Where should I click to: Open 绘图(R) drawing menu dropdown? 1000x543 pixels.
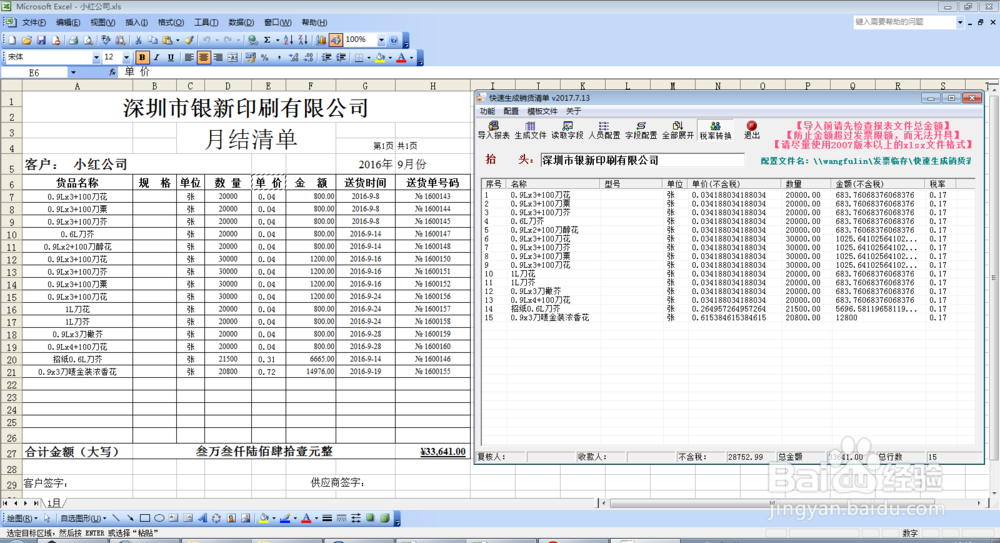point(22,518)
